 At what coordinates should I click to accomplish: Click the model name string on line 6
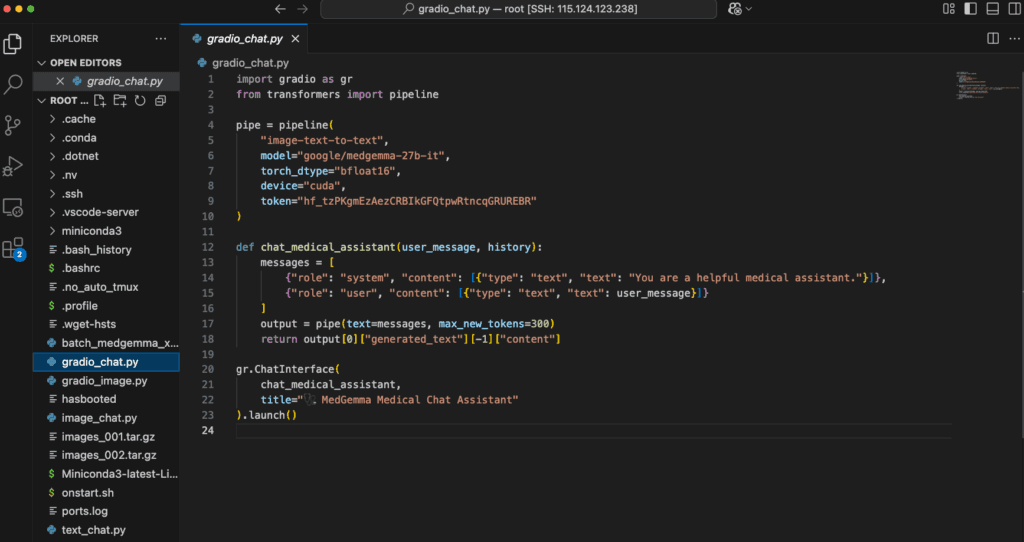coord(371,155)
